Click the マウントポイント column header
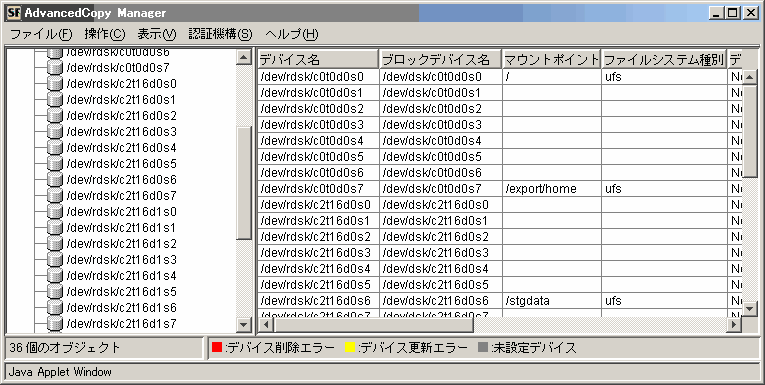This screenshot has height=385, width=765. pyautogui.click(x=552, y=60)
